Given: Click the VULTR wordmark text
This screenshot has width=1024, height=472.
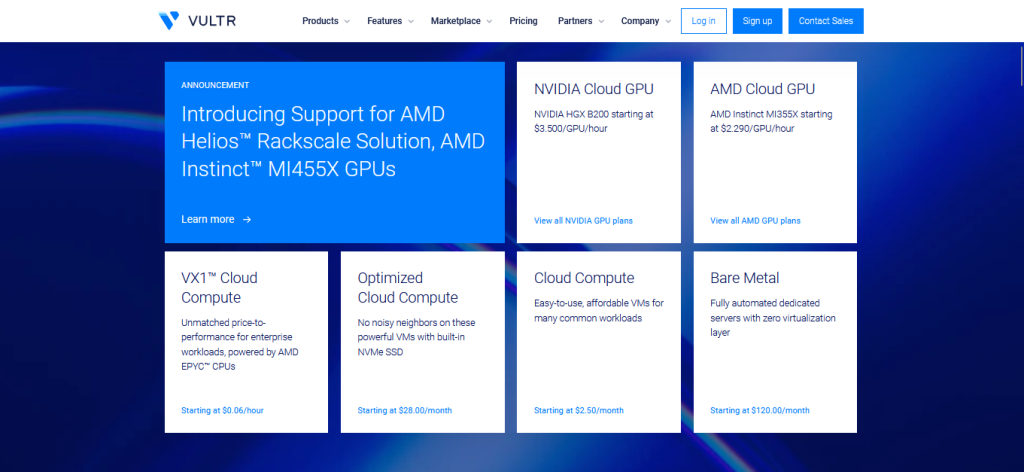Looking at the screenshot, I should 212,21.
